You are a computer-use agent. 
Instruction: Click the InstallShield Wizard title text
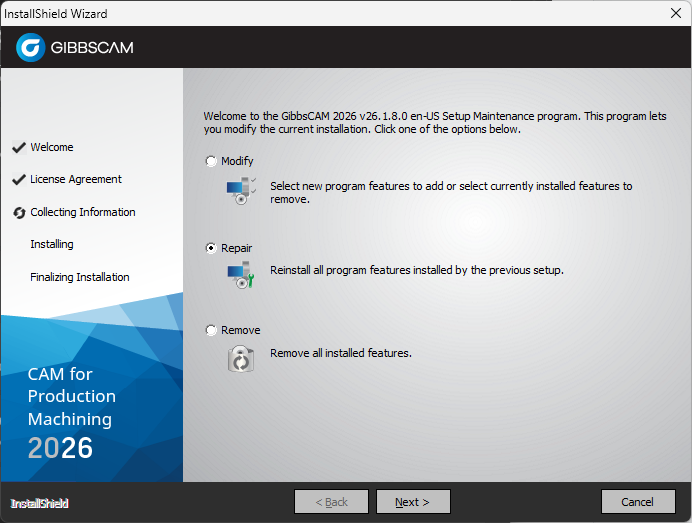56,14
